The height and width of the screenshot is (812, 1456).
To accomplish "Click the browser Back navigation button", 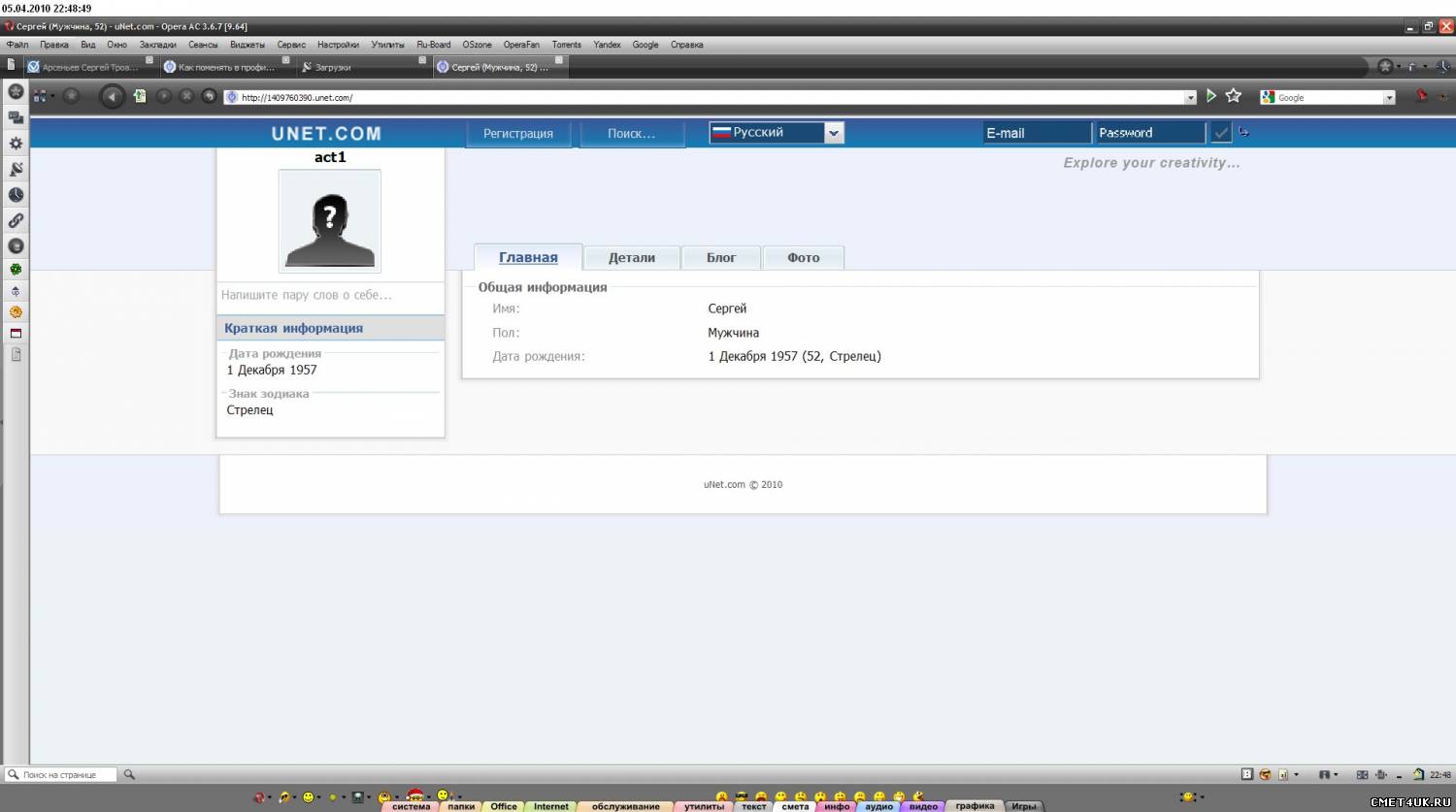I will [113, 96].
